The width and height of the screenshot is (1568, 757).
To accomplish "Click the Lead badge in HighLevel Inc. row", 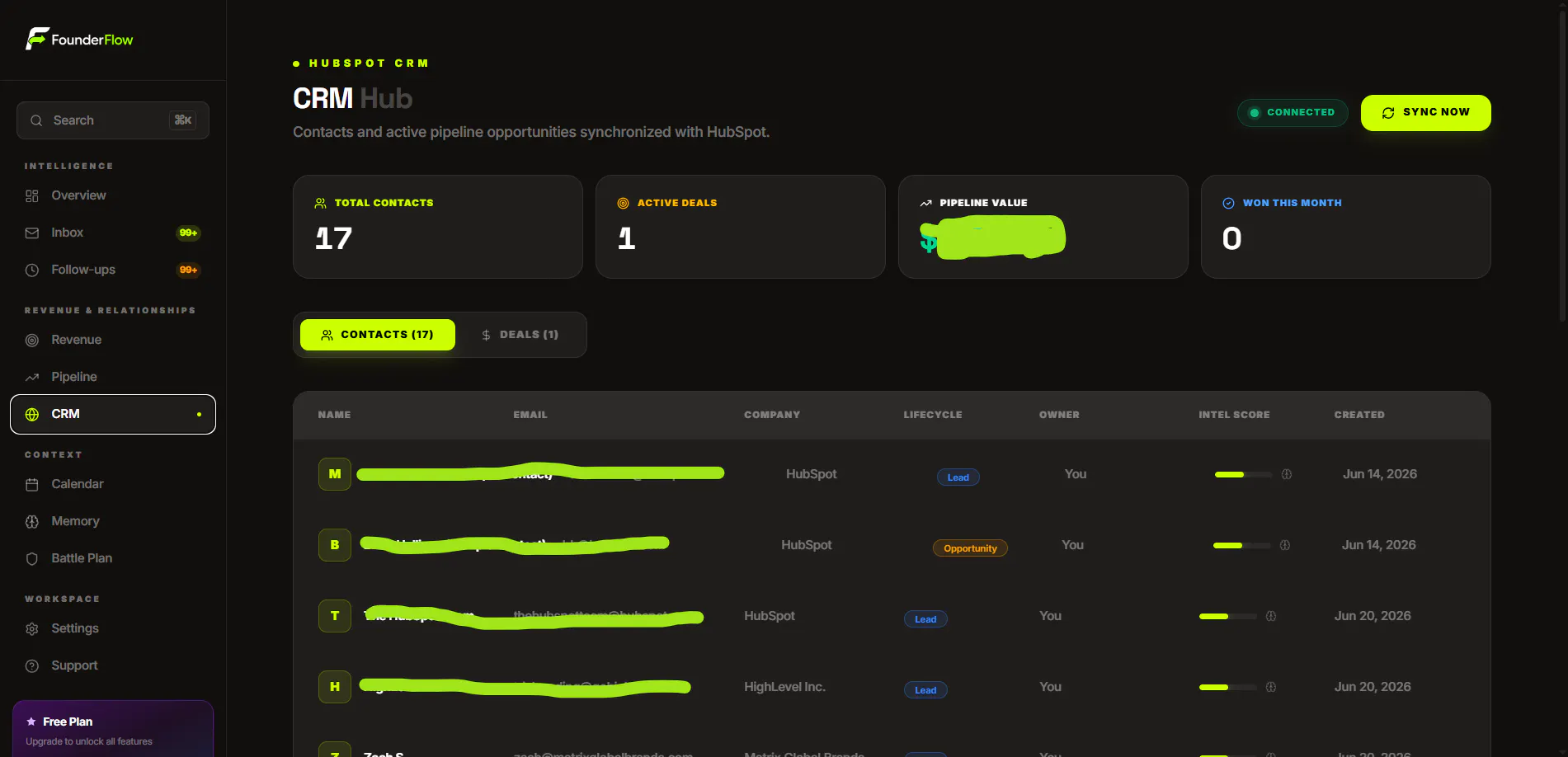I will (x=925, y=690).
